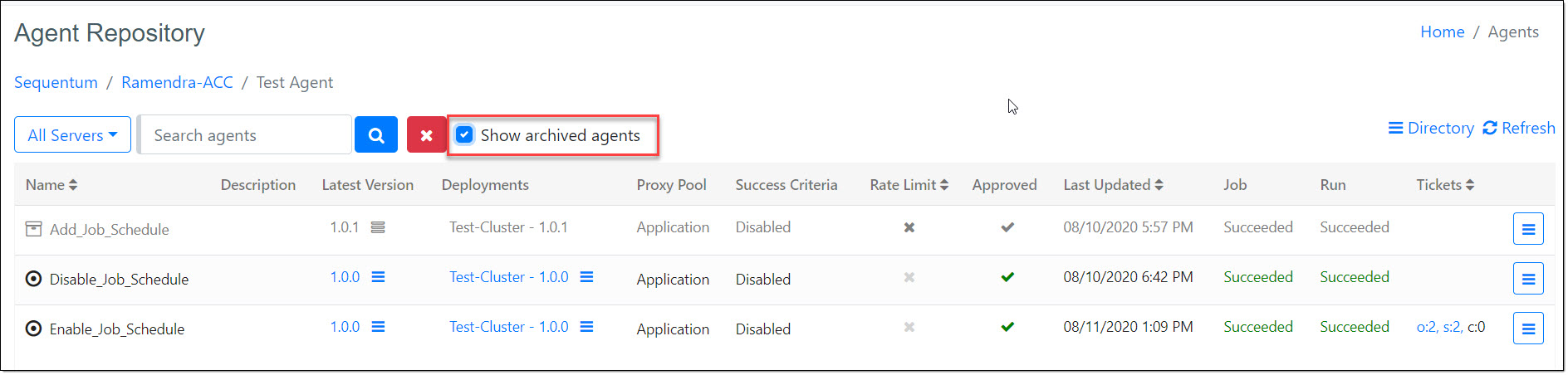Select the Enable_Job_Schedule agent radio icon
1568x375 pixels.
click(33, 329)
